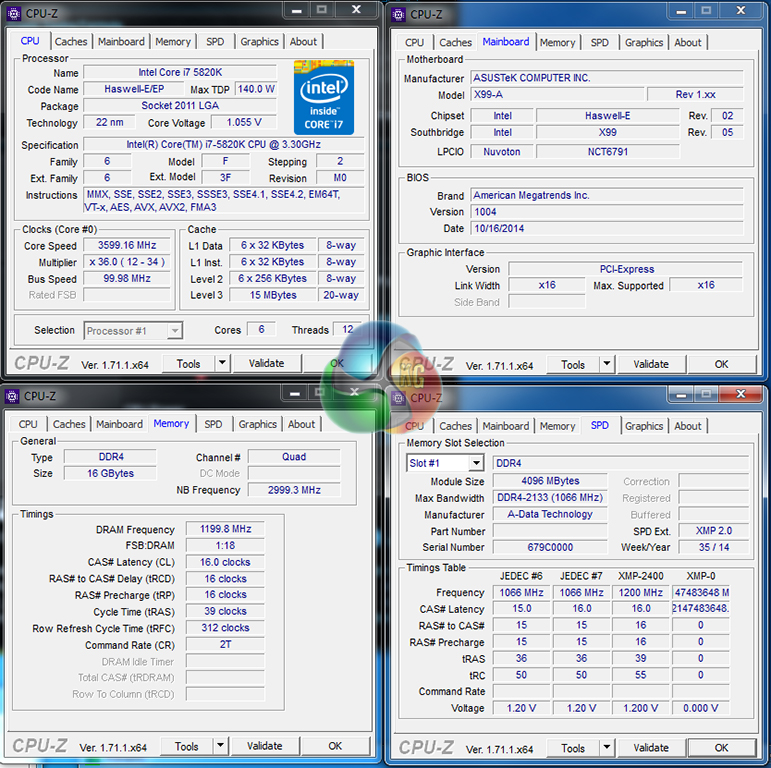The width and height of the screenshot is (771, 768).
Task: Click OK in the SPD window
Action: click(721, 748)
